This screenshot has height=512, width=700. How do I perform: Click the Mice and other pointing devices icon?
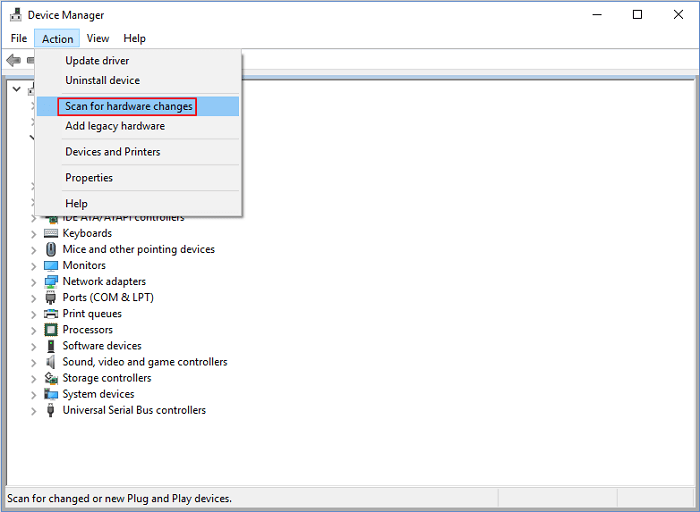tap(51, 249)
